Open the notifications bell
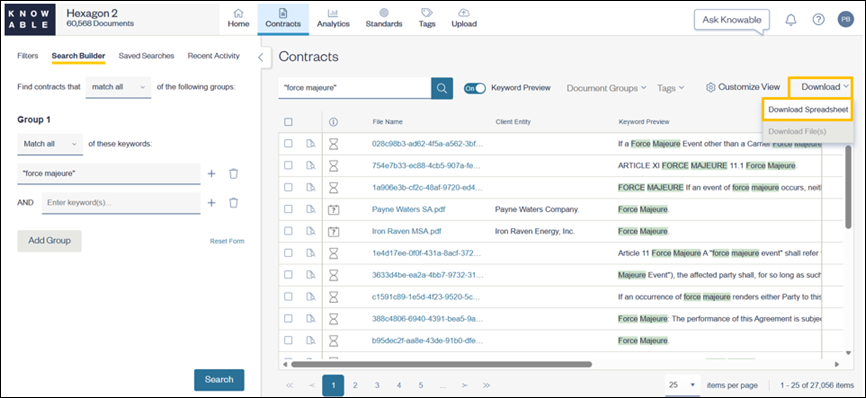The image size is (866, 398). pos(791,20)
